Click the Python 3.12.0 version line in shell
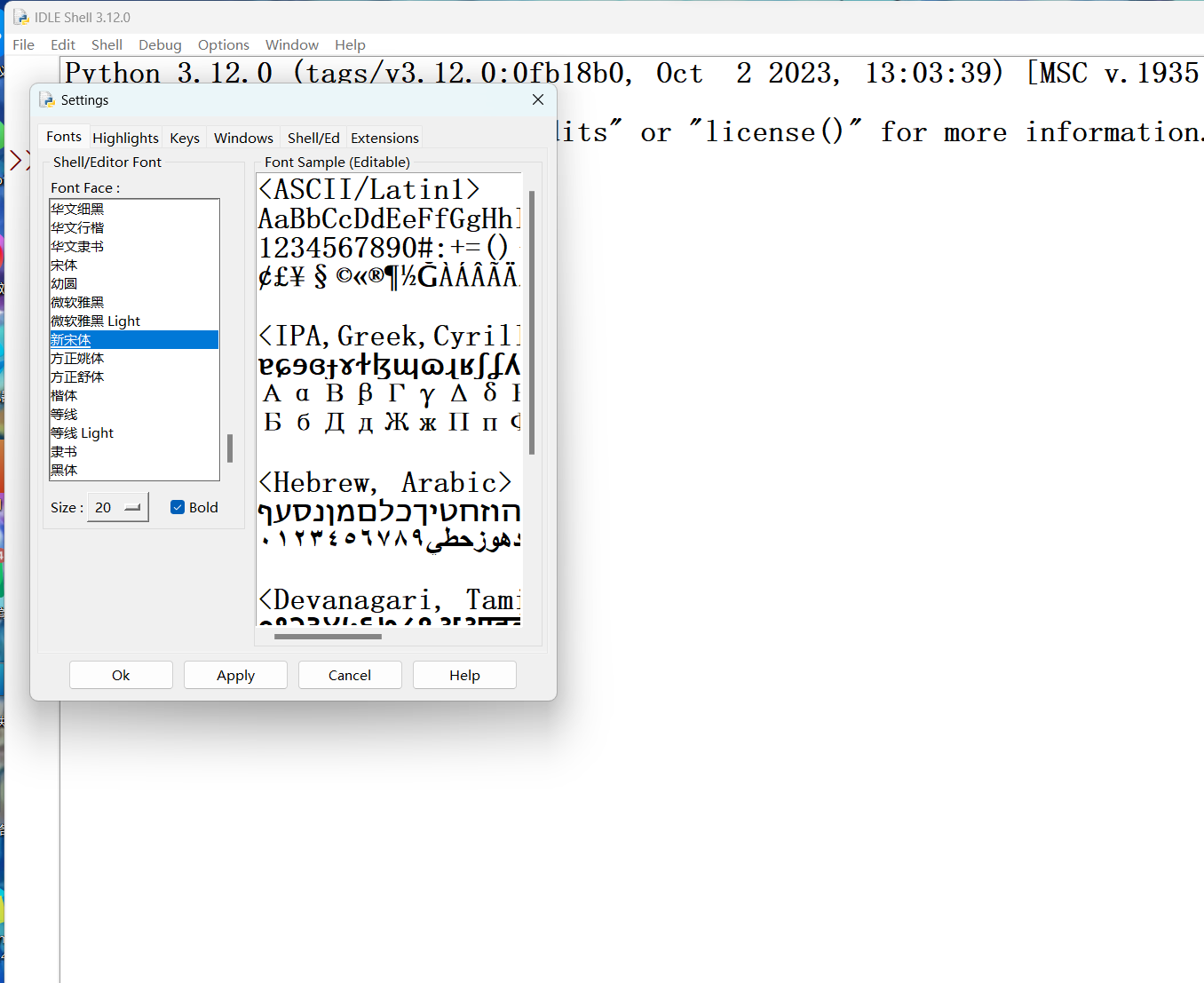This screenshot has height=983, width=1204. 631,73
